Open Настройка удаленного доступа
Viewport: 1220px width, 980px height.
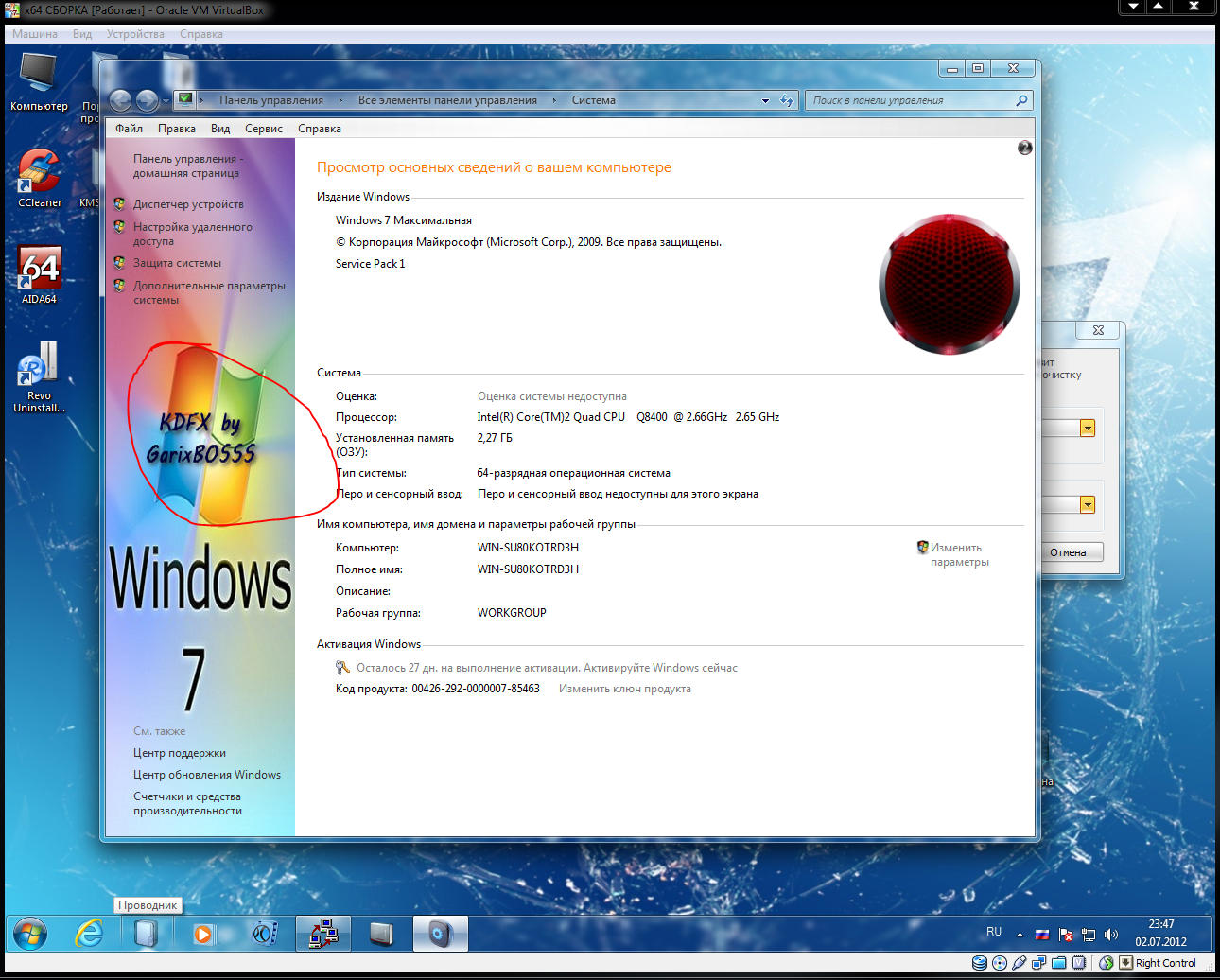193,234
